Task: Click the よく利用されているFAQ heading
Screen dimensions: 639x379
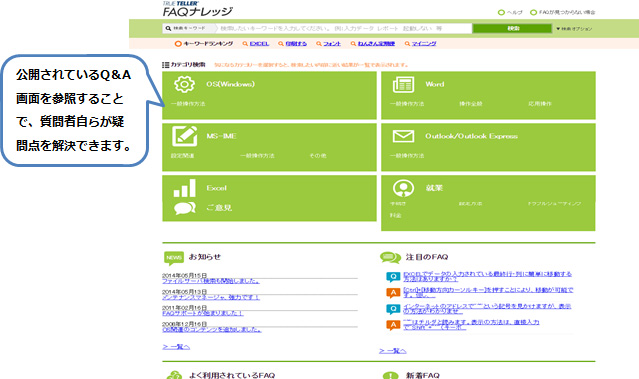Action: click(x=231, y=375)
